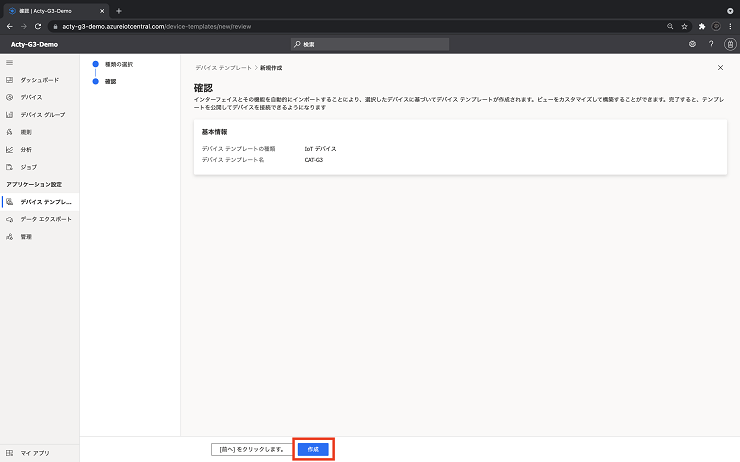
Task: Select the Acty-G3-Demo browser tab
Action: [x=56, y=11]
